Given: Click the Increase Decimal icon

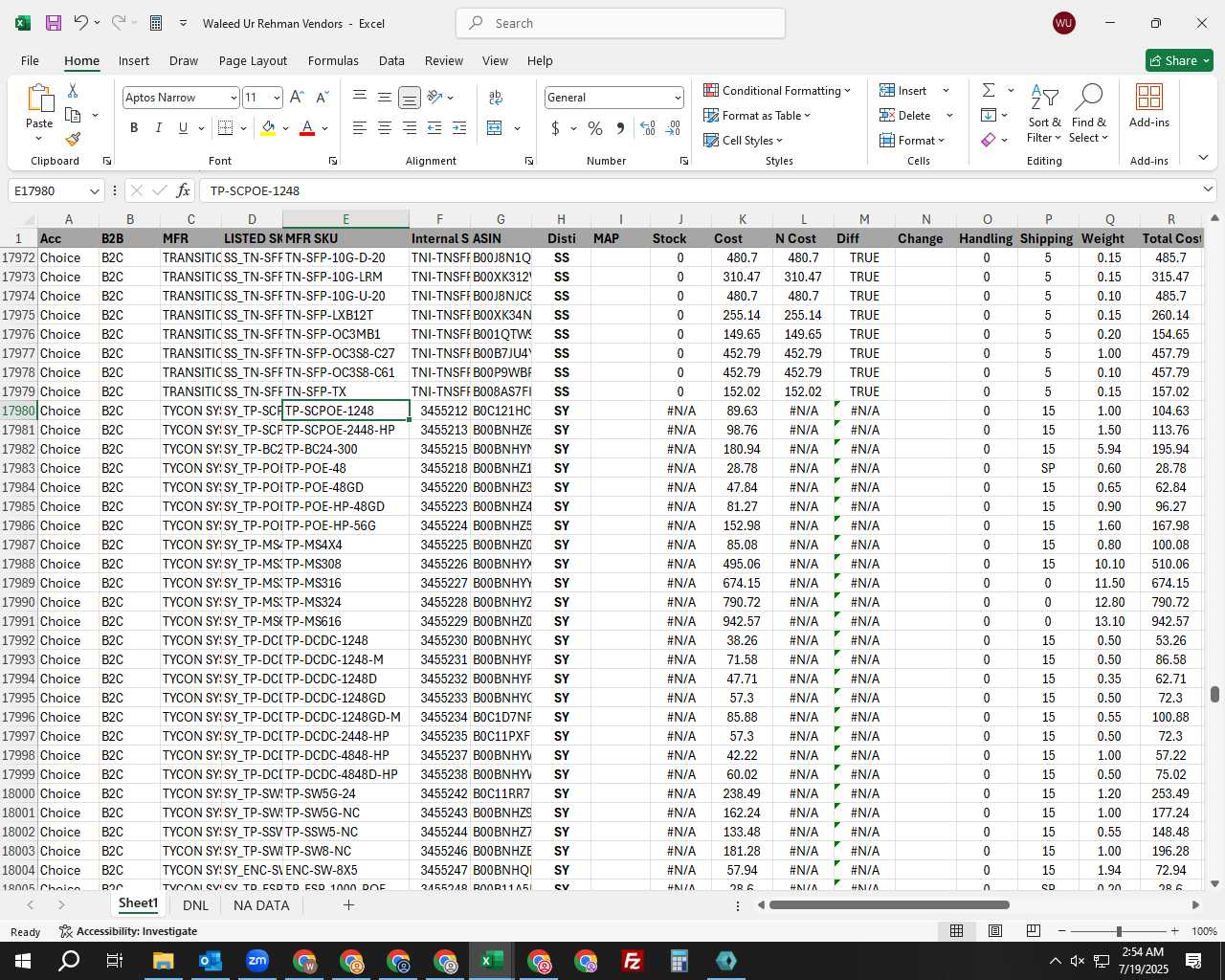Looking at the screenshot, I should coord(648,127).
